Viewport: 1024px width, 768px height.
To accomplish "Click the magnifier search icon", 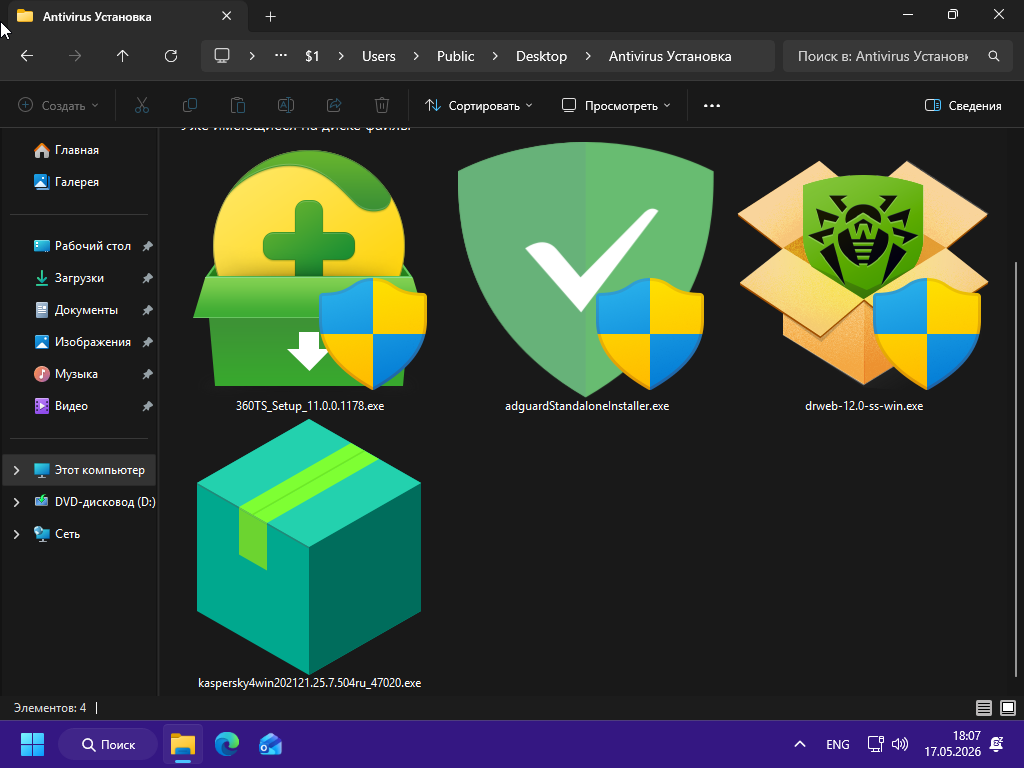I will point(994,56).
